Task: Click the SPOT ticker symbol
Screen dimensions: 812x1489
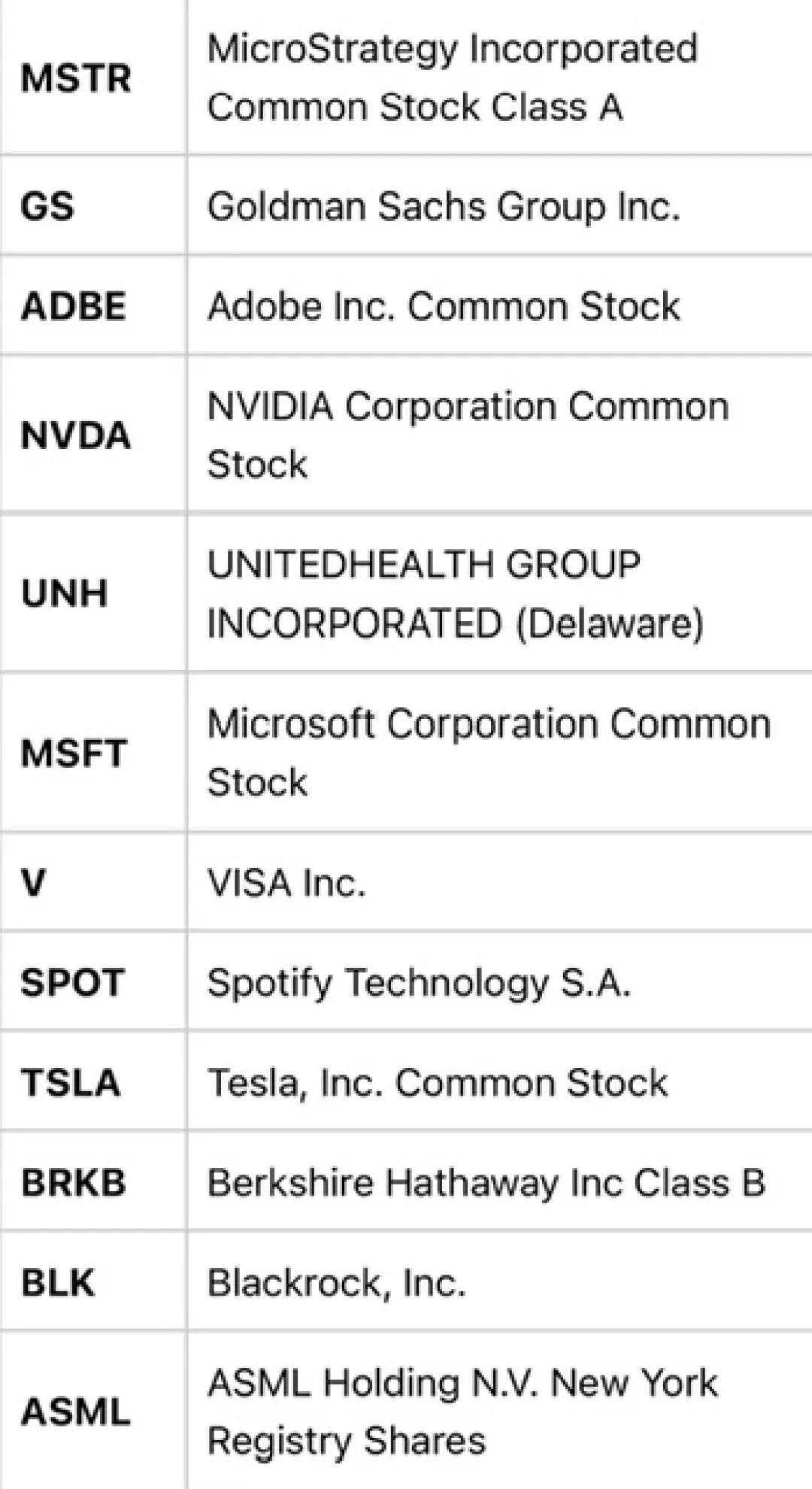Action: [x=72, y=982]
